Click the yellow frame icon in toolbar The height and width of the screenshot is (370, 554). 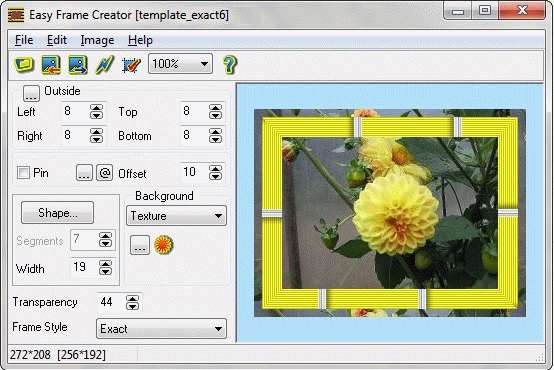(x=24, y=65)
